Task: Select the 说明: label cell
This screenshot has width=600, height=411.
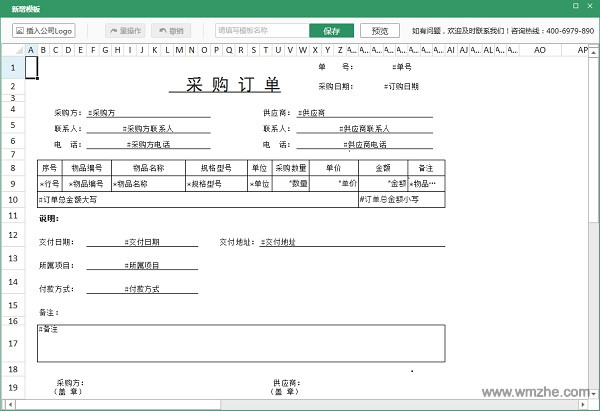Action: [x=49, y=219]
